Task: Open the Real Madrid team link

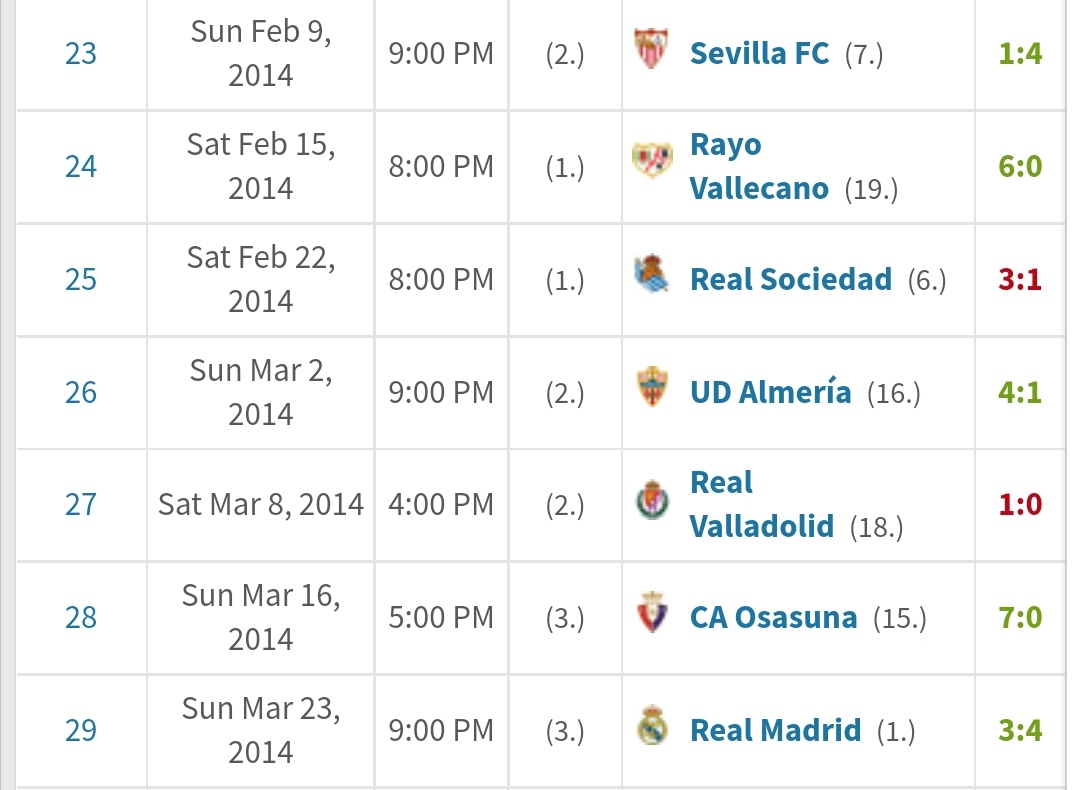Action: [x=775, y=730]
